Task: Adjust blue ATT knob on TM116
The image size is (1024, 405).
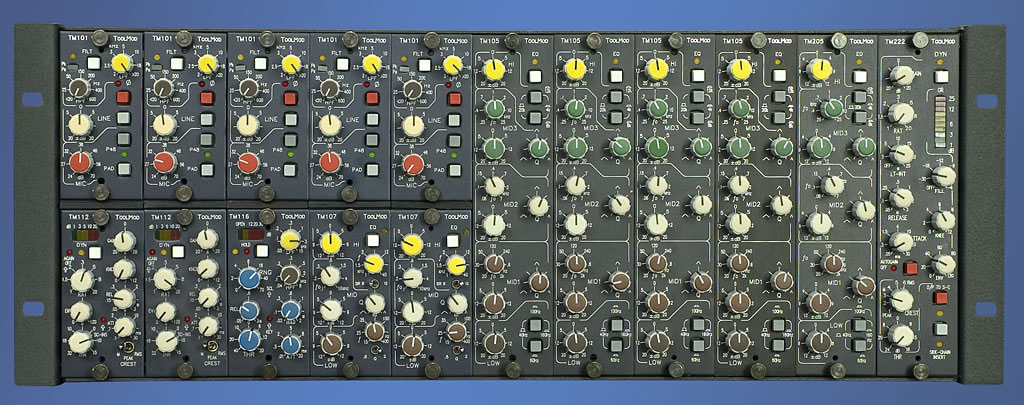Action: [291, 344]
